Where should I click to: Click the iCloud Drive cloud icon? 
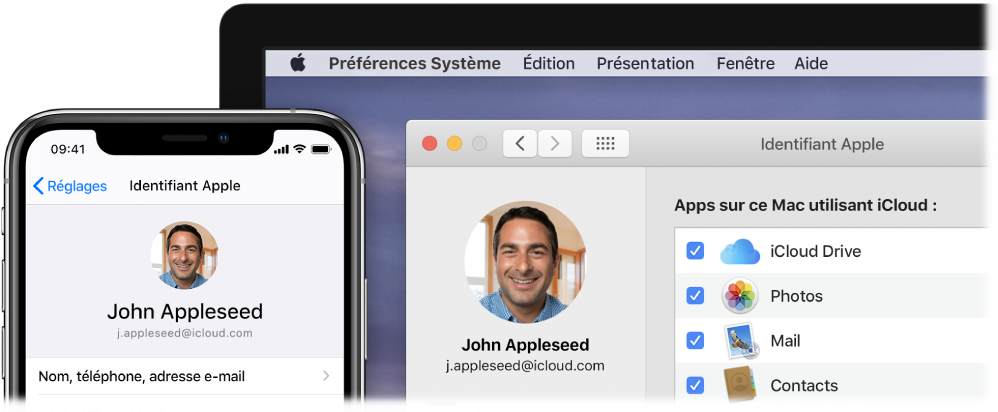(x=740, y=252)
